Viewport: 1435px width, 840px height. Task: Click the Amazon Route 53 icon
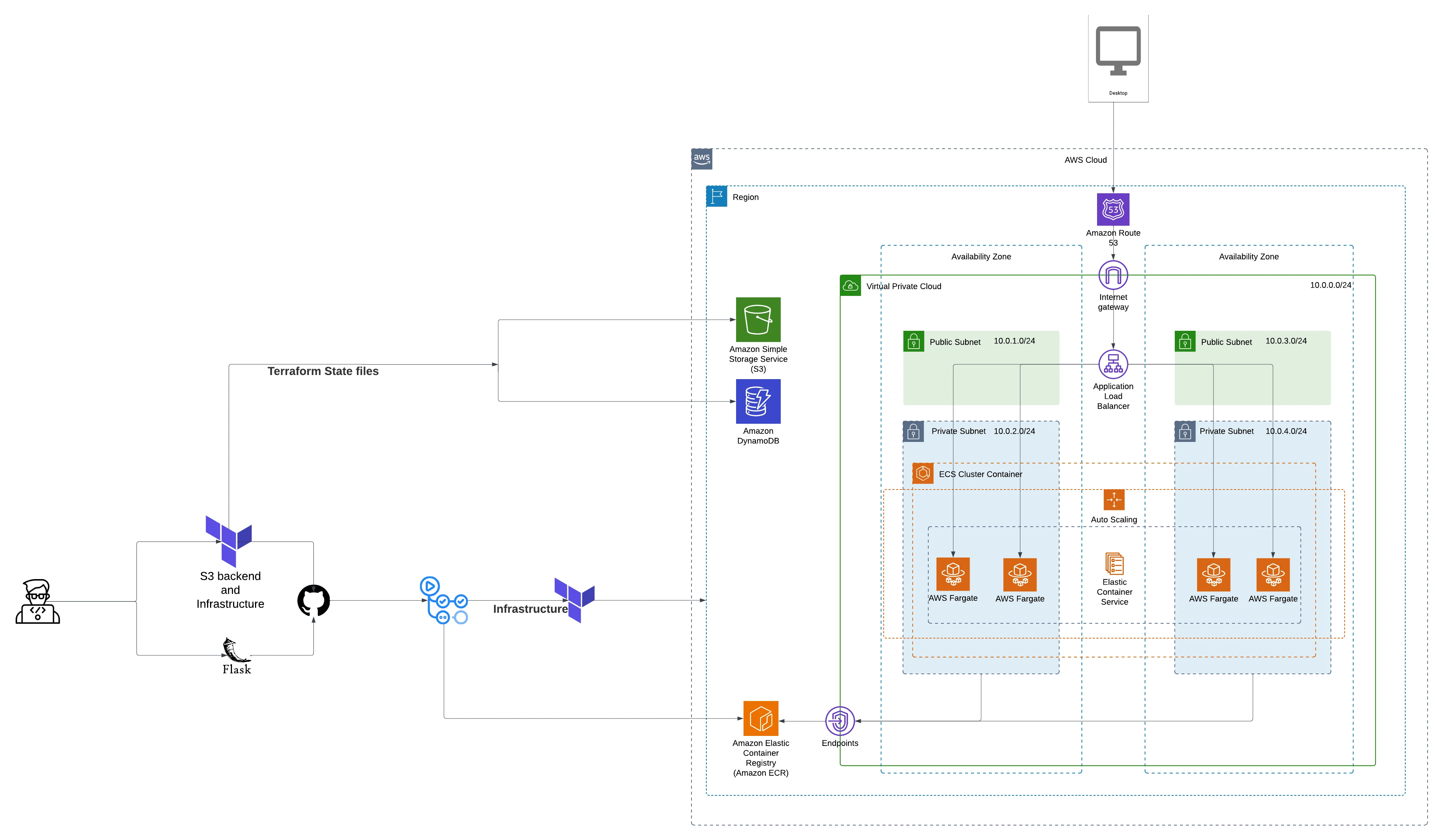pos(1113,209)
